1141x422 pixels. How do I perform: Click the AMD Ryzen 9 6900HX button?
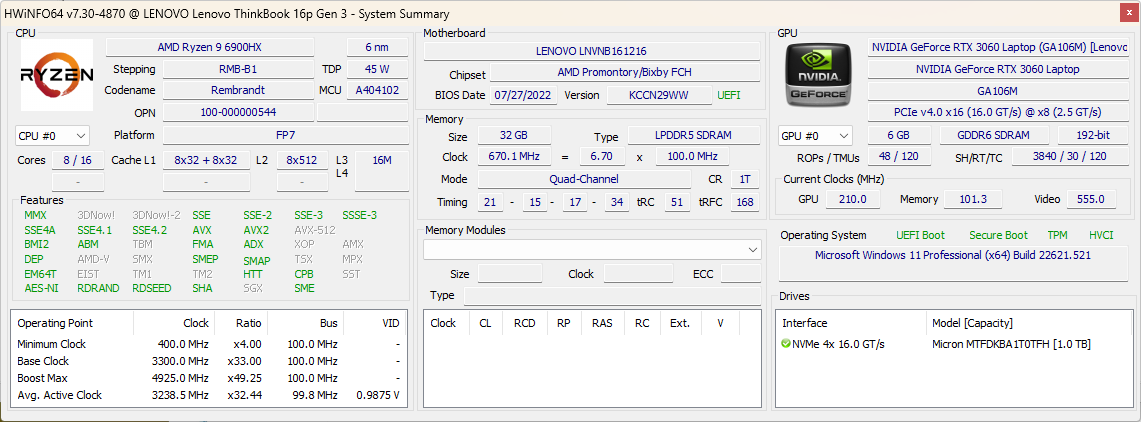point(210,47)
